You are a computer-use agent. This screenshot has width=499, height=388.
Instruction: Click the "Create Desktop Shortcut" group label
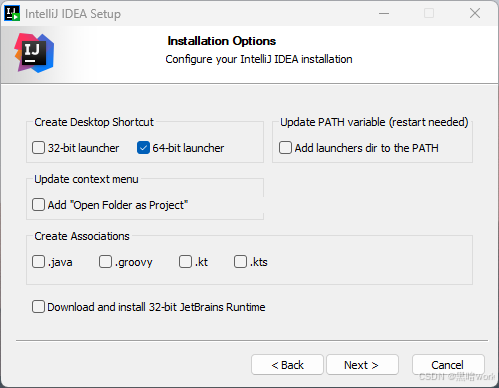pyautogui.click(x=94, y=122)
